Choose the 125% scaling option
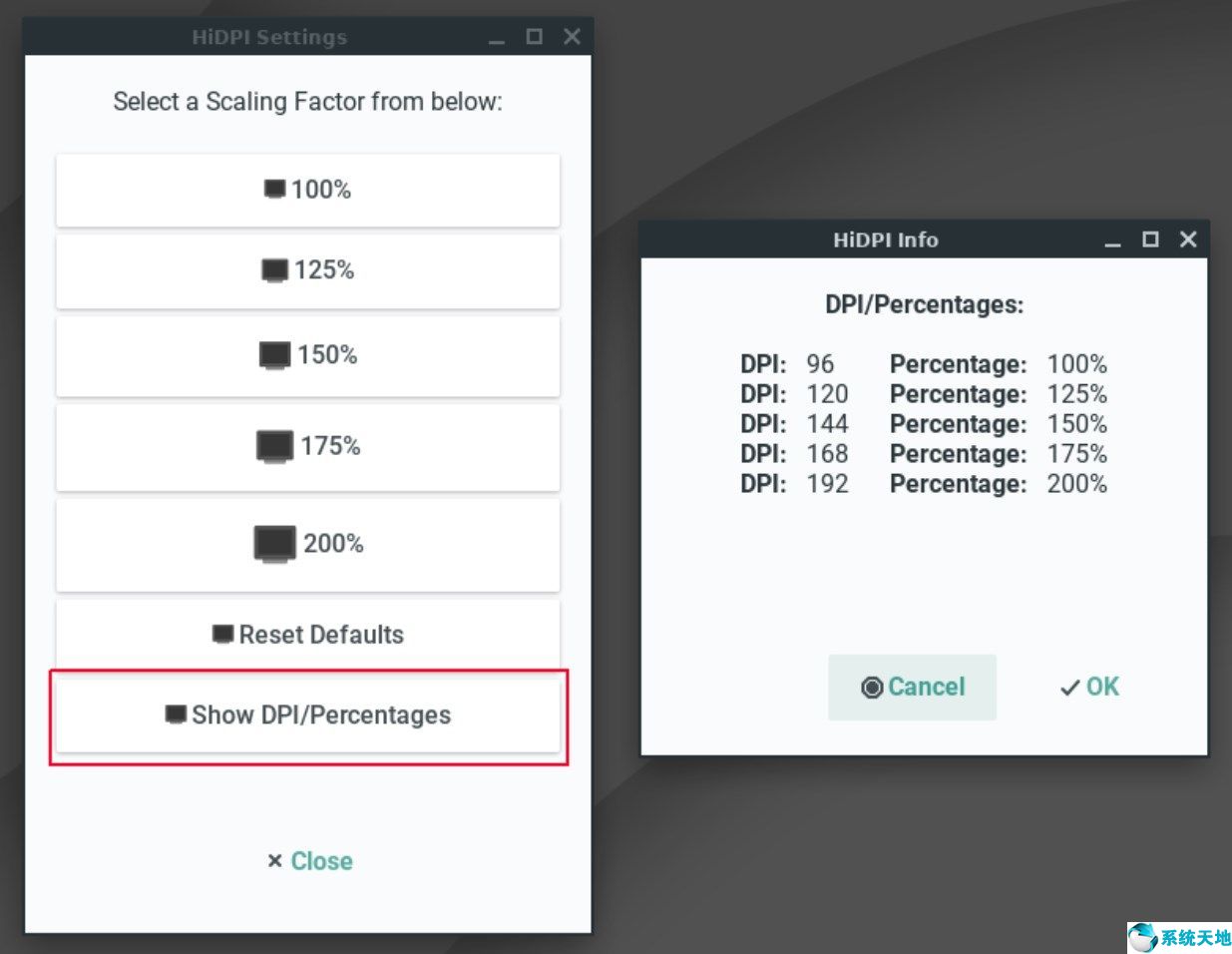Screen dimensions: 1232x954 point(307,270)
